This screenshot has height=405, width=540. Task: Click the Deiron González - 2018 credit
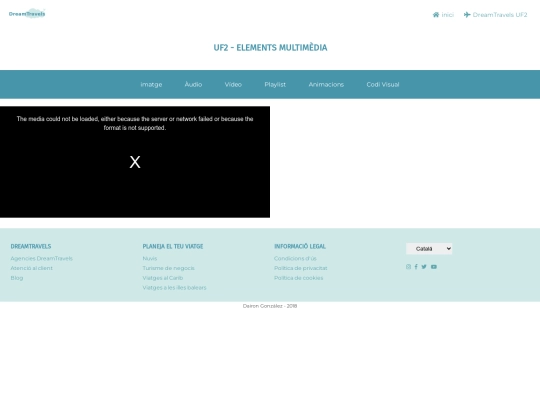click(x=270, y=306)
